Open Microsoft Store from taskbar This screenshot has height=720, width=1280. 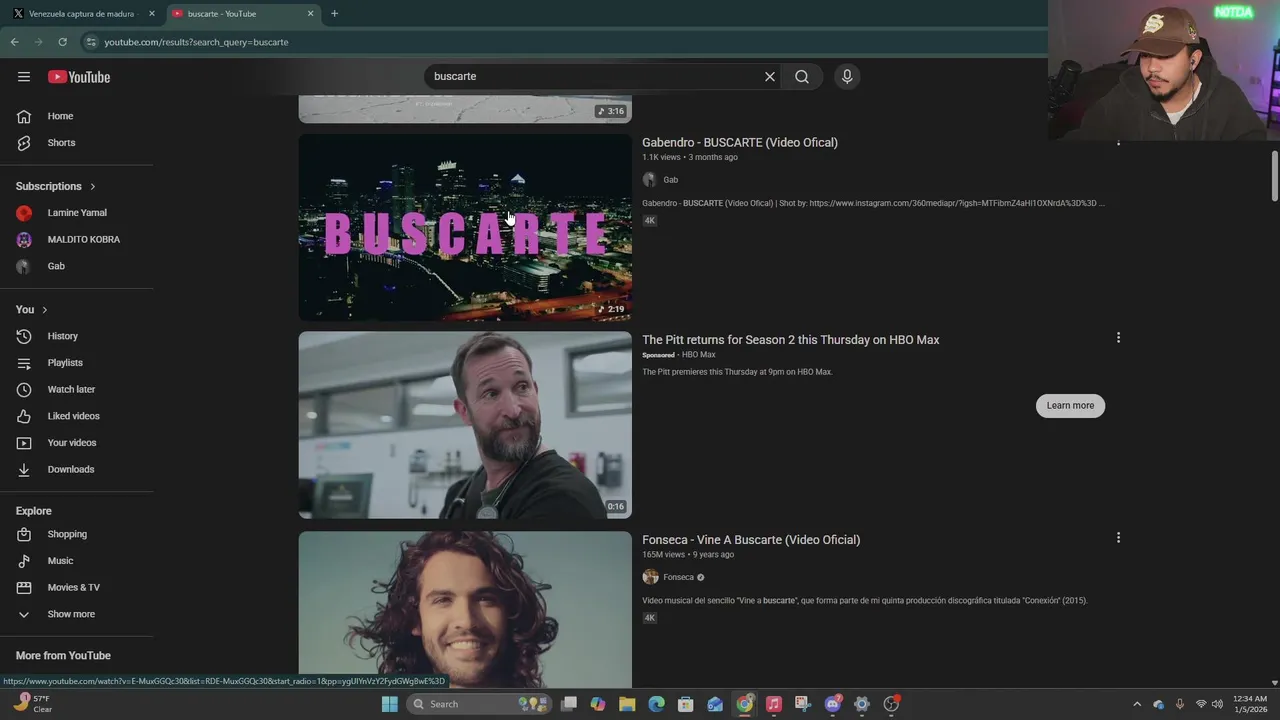(x=686, y=704)
